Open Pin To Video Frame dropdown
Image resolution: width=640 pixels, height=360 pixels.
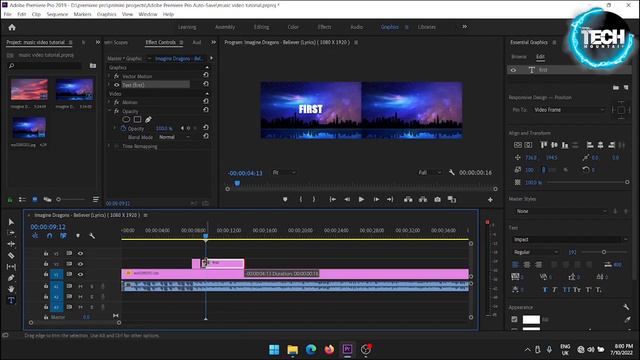point(569,110)
